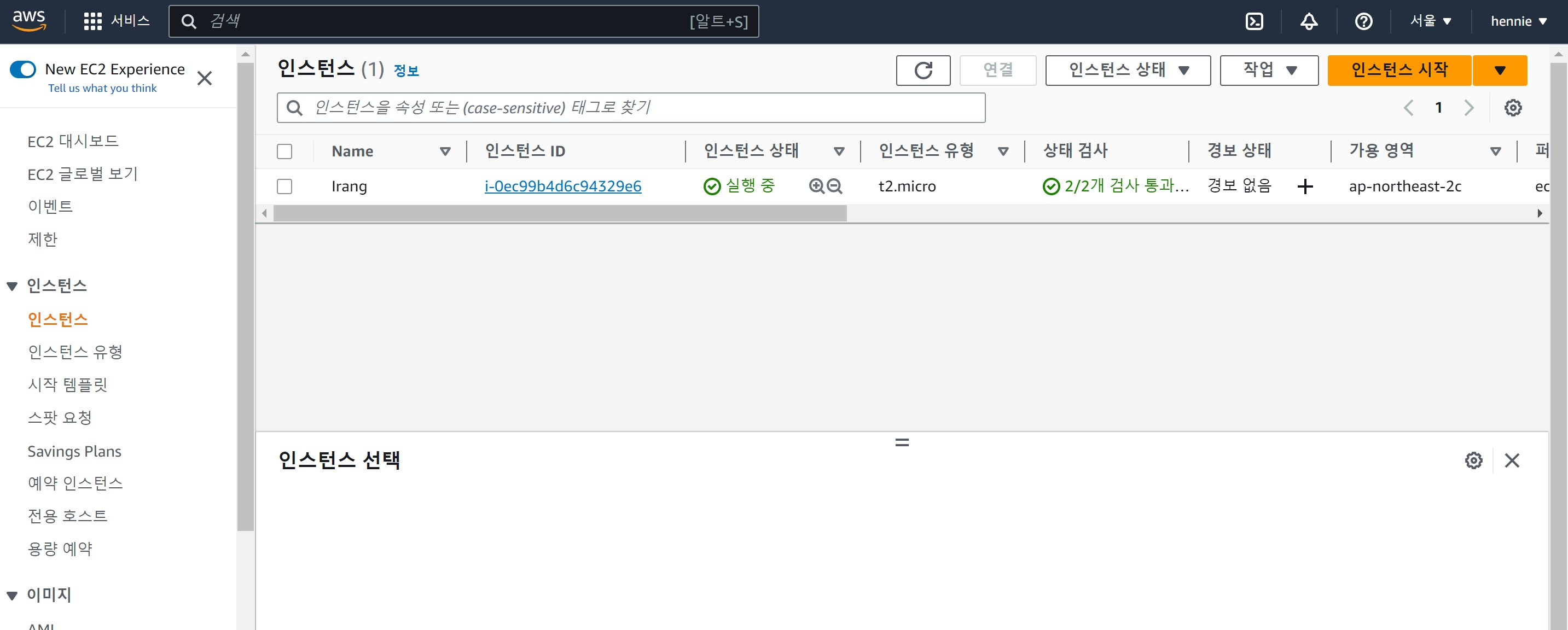This screenshot has height=630, width=1568.
Task: Open AWS CloudShell terminal icon
Action: pos(1254,21)
